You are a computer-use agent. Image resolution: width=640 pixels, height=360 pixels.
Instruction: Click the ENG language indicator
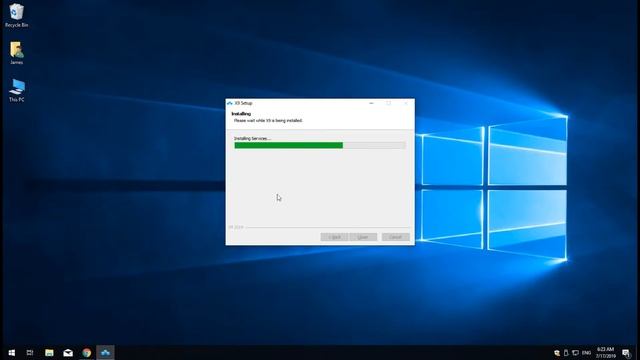click(x=587, y=353)
